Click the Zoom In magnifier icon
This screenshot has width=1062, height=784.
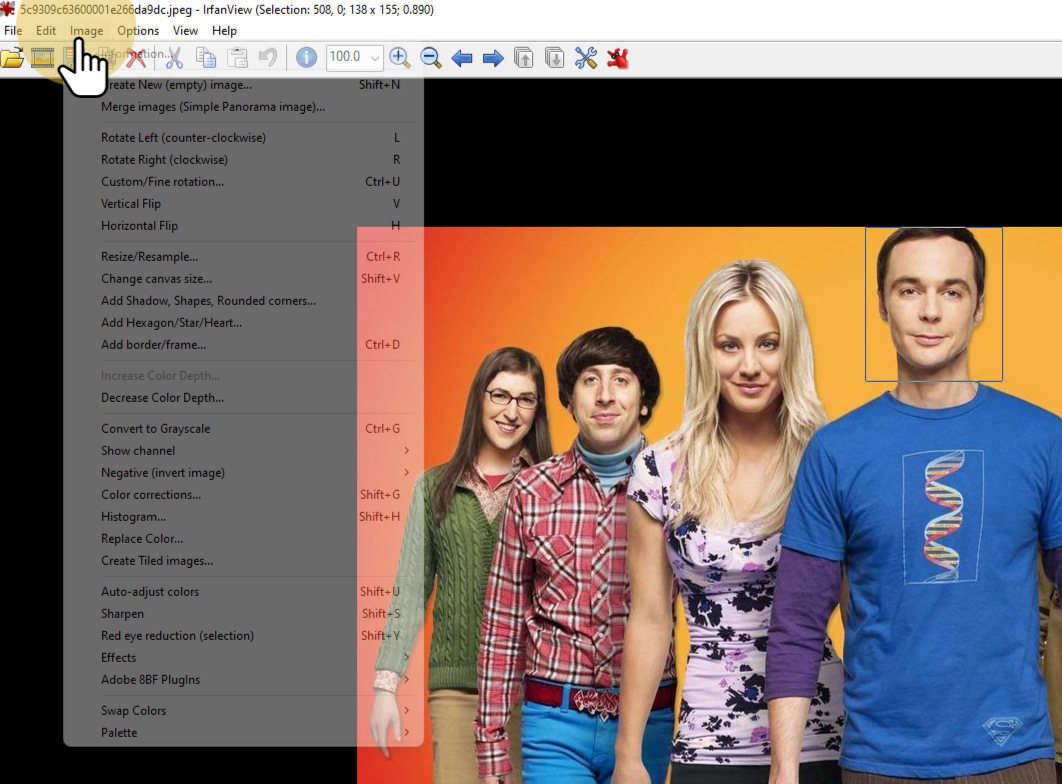[400, 58]
